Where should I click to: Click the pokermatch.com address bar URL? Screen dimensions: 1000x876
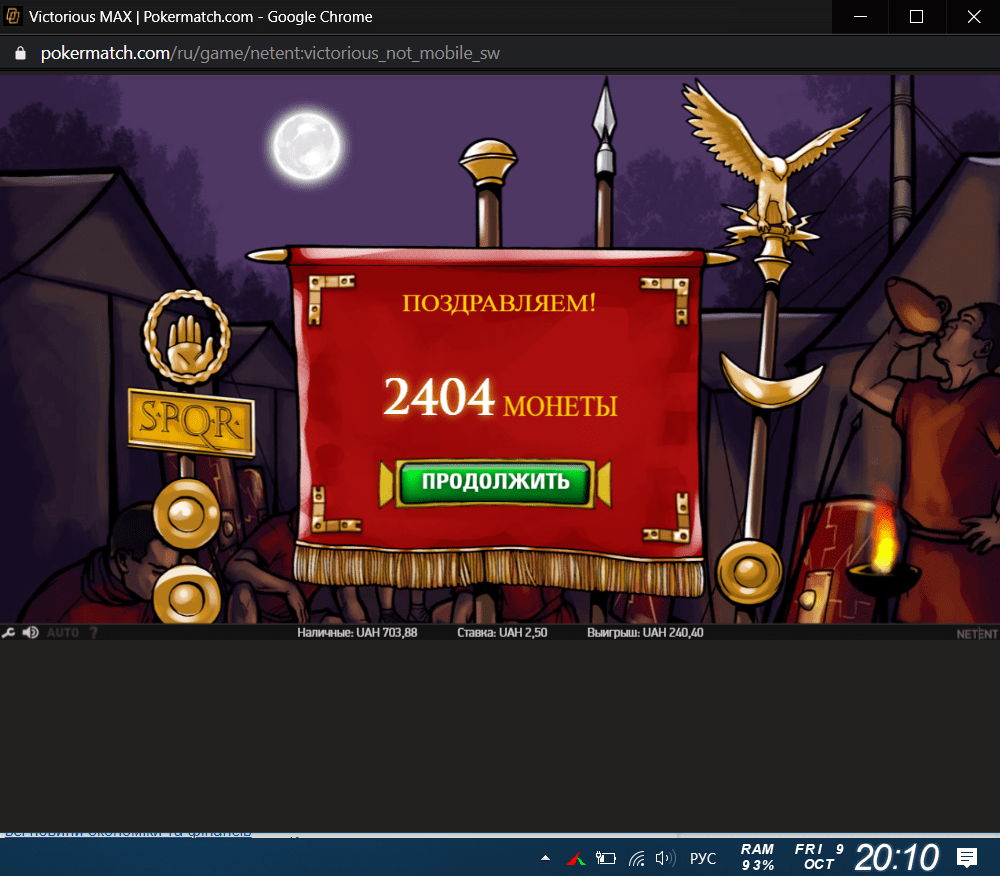coord(270,53)
